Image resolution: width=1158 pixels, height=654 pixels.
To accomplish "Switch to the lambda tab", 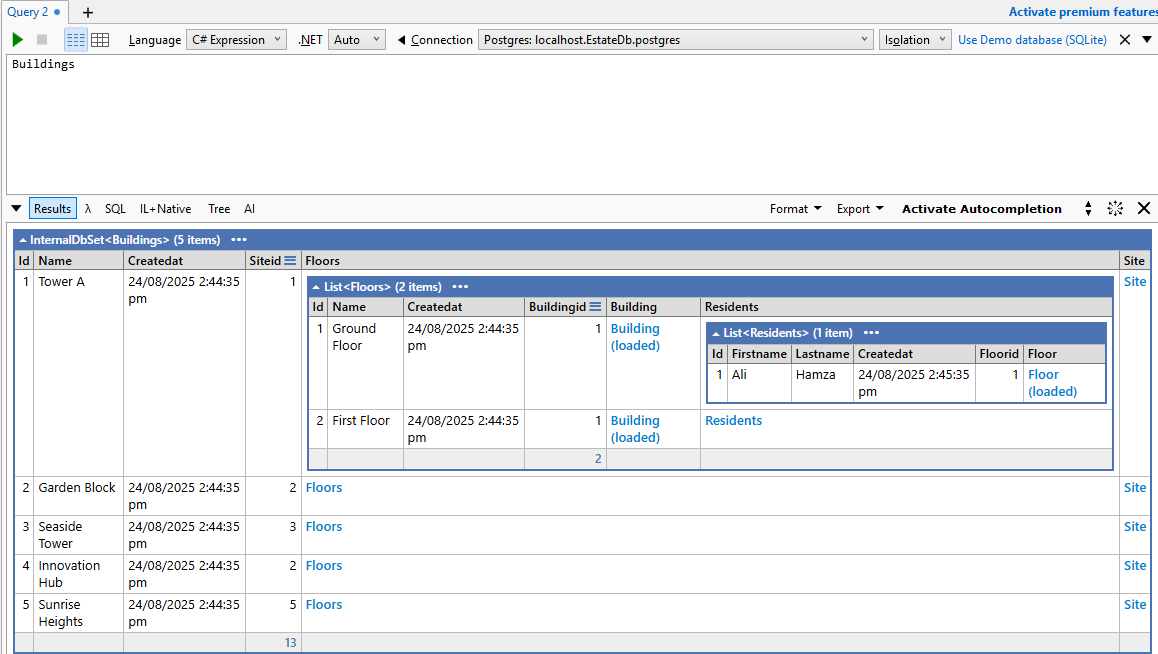I will point(88,209).
